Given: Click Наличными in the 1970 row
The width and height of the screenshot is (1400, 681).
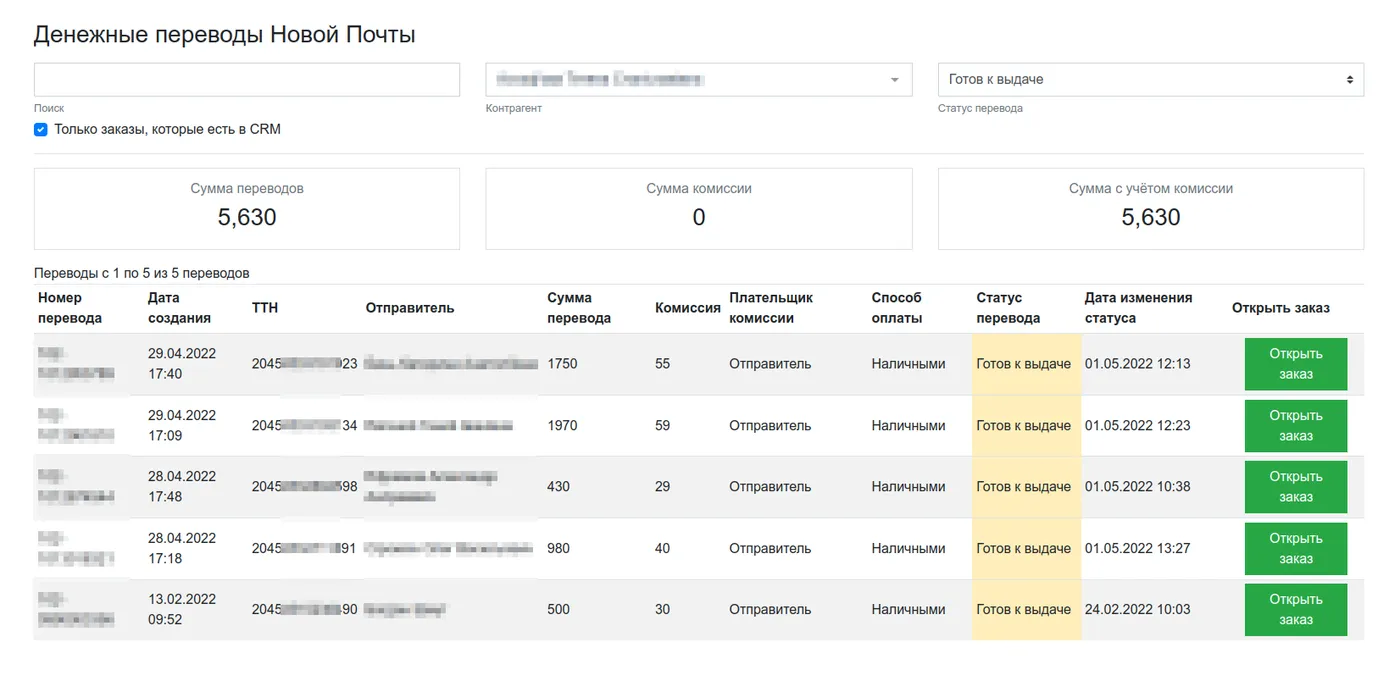Looking at the screenshot, I should pos(908,426).
